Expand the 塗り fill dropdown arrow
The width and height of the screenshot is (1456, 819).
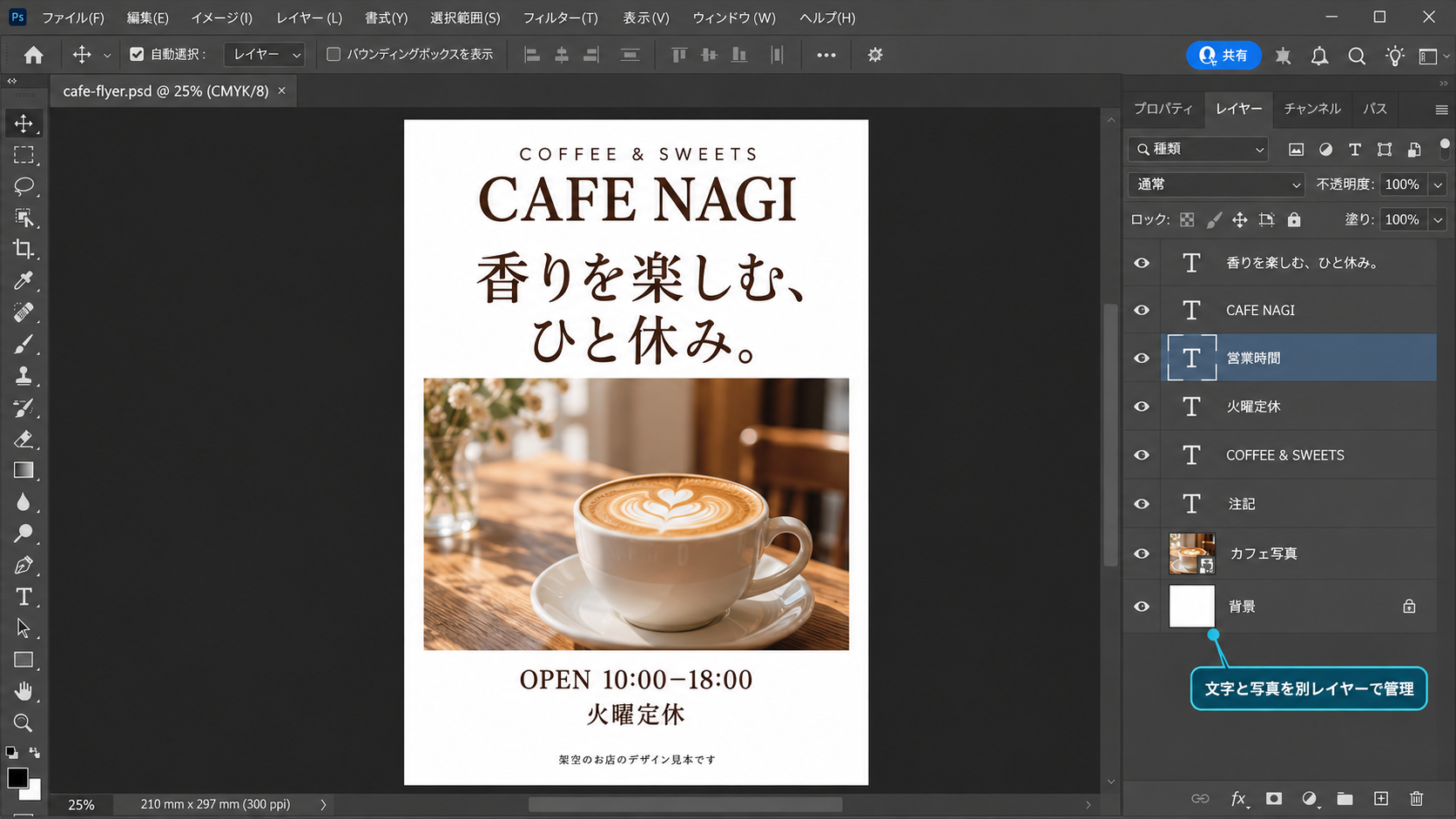tap(1438, 219)
